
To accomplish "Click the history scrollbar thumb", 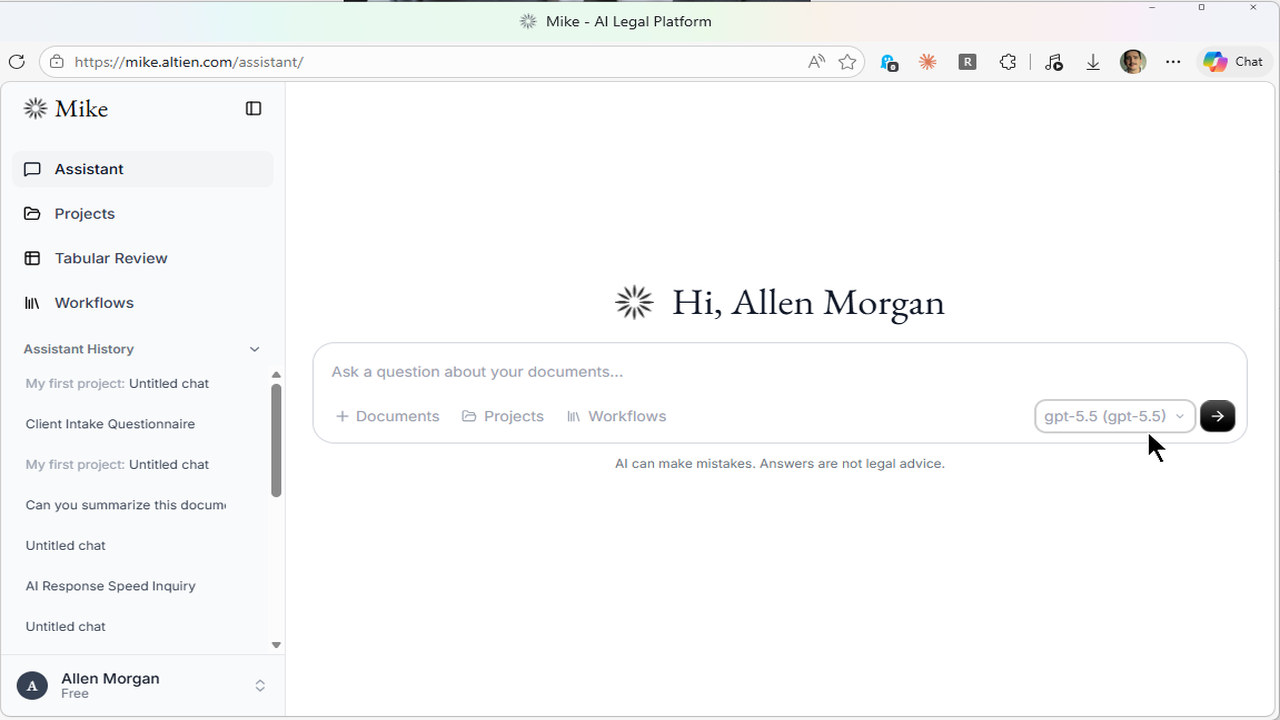I will pyautogui.click(x=276, y=440).
